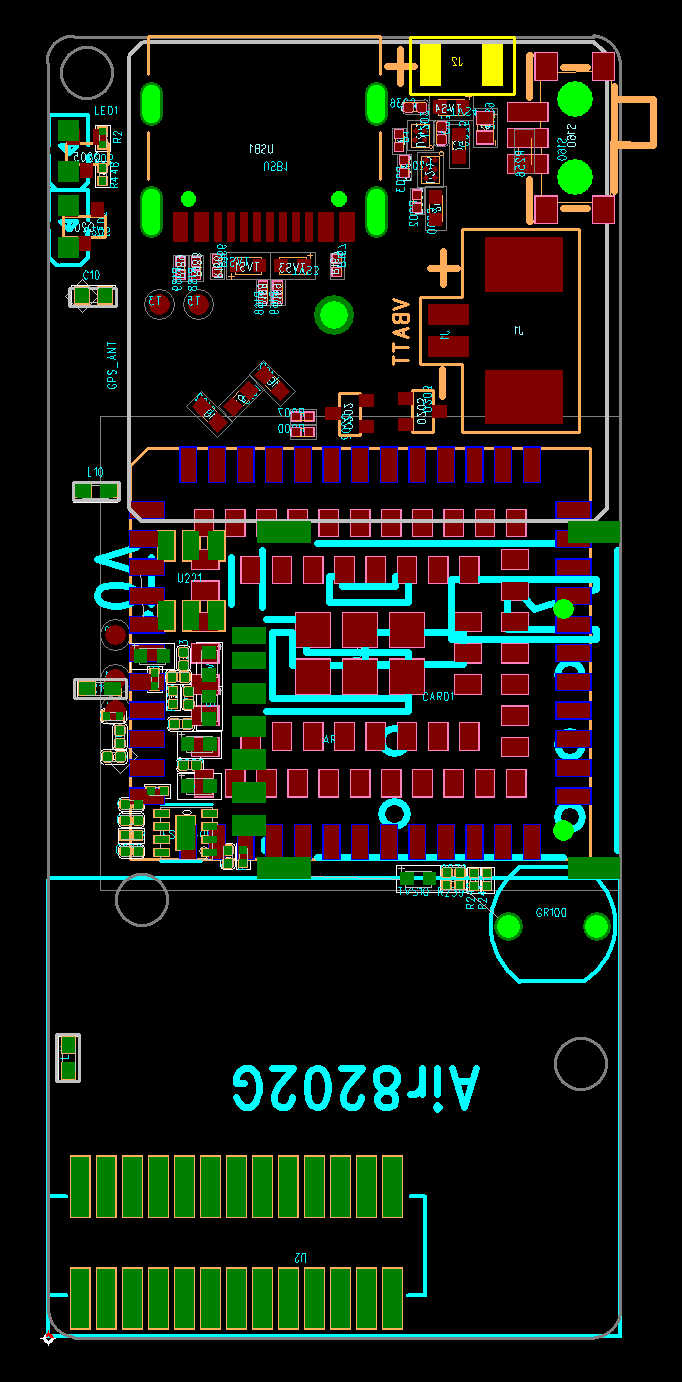Click the leftmost pad in U2 upper row

[x=80, y=1186]
